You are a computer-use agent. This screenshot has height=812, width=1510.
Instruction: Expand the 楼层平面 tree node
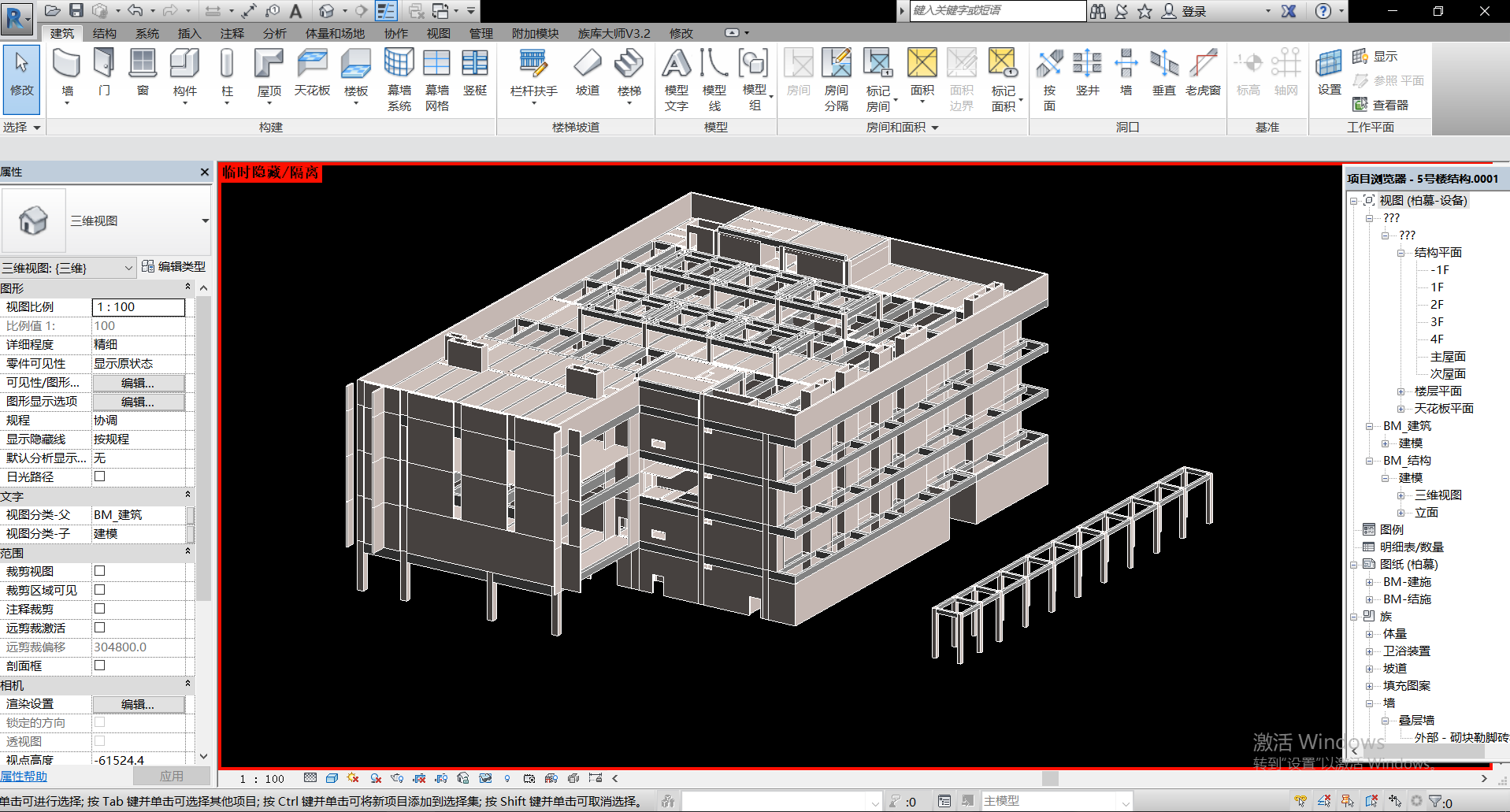point(1401,391)
